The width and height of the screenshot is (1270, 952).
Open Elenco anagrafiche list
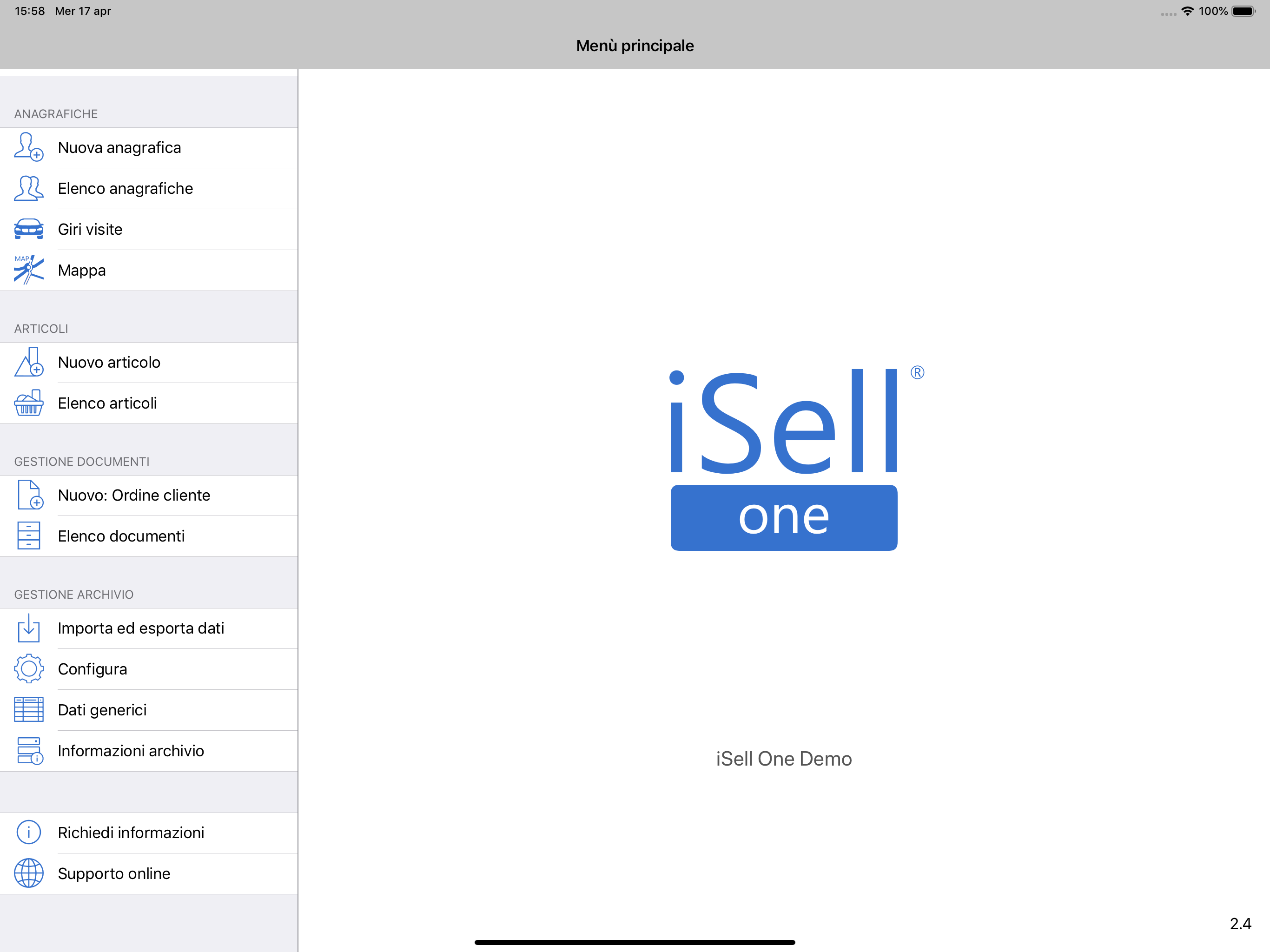(x=149, y=188)
